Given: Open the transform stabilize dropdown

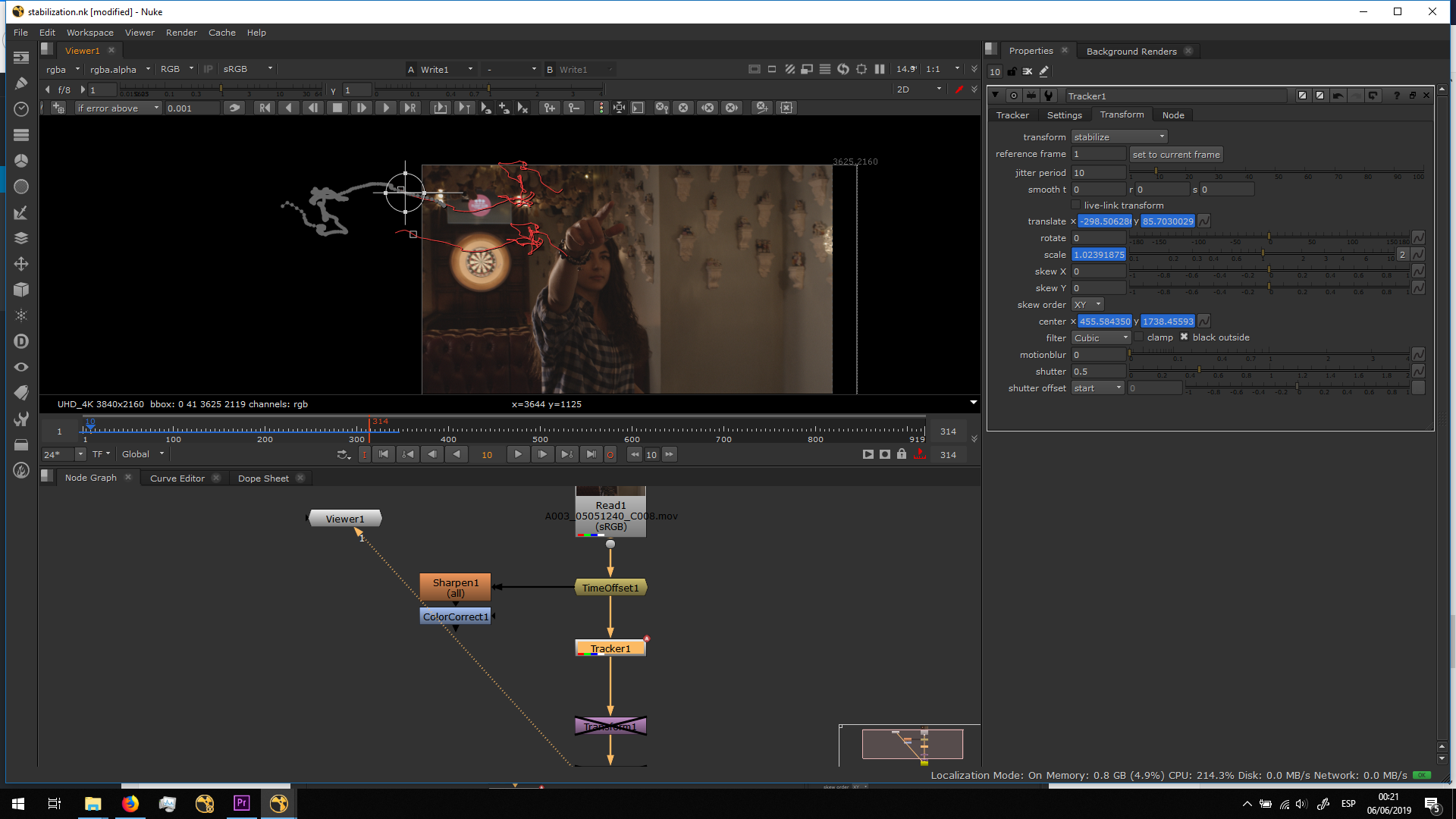Looking at the screenshot, I should [1119, 137].
